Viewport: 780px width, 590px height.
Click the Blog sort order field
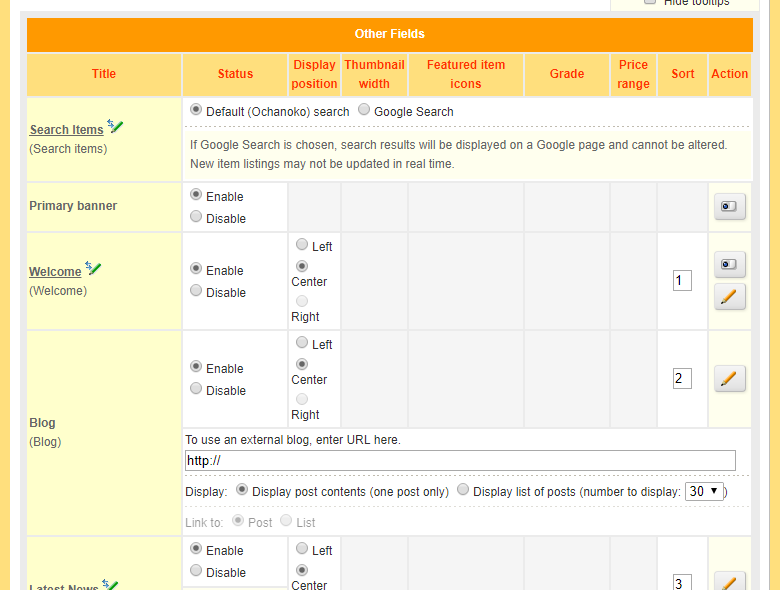[682, 378]
